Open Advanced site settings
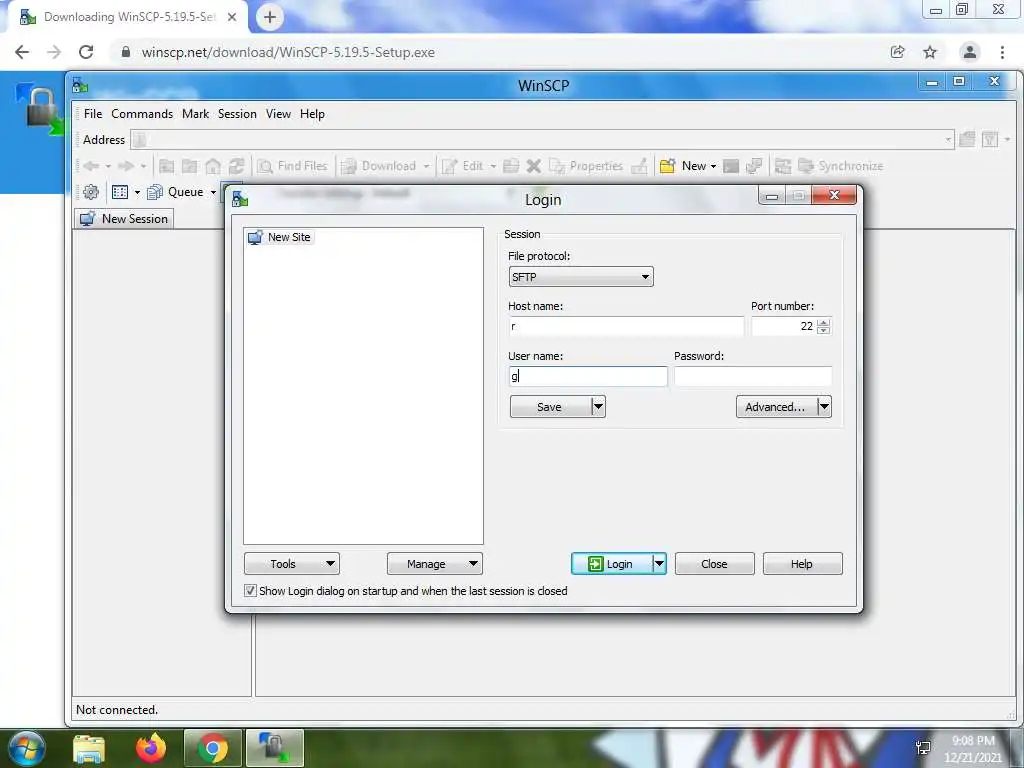The height and width of the screenshot is (768, 1024). tap(775, 407)
